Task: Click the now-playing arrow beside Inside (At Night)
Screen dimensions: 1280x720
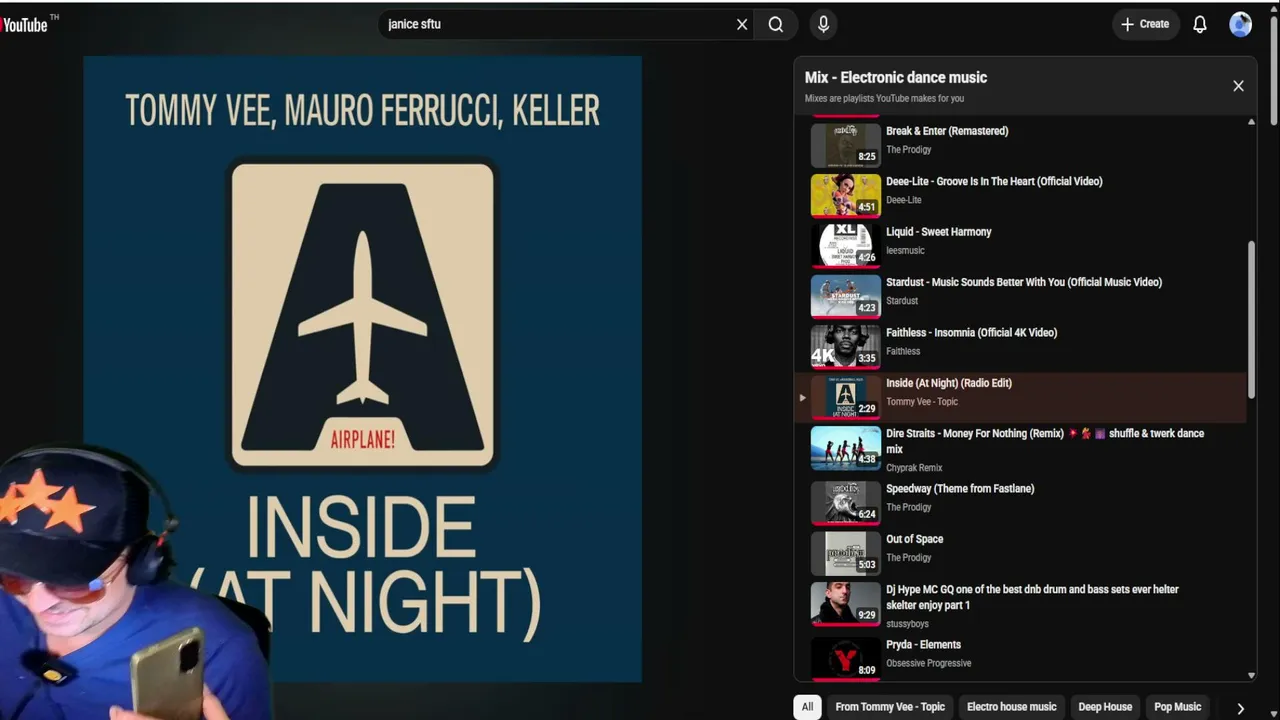Action: (802, 398)
